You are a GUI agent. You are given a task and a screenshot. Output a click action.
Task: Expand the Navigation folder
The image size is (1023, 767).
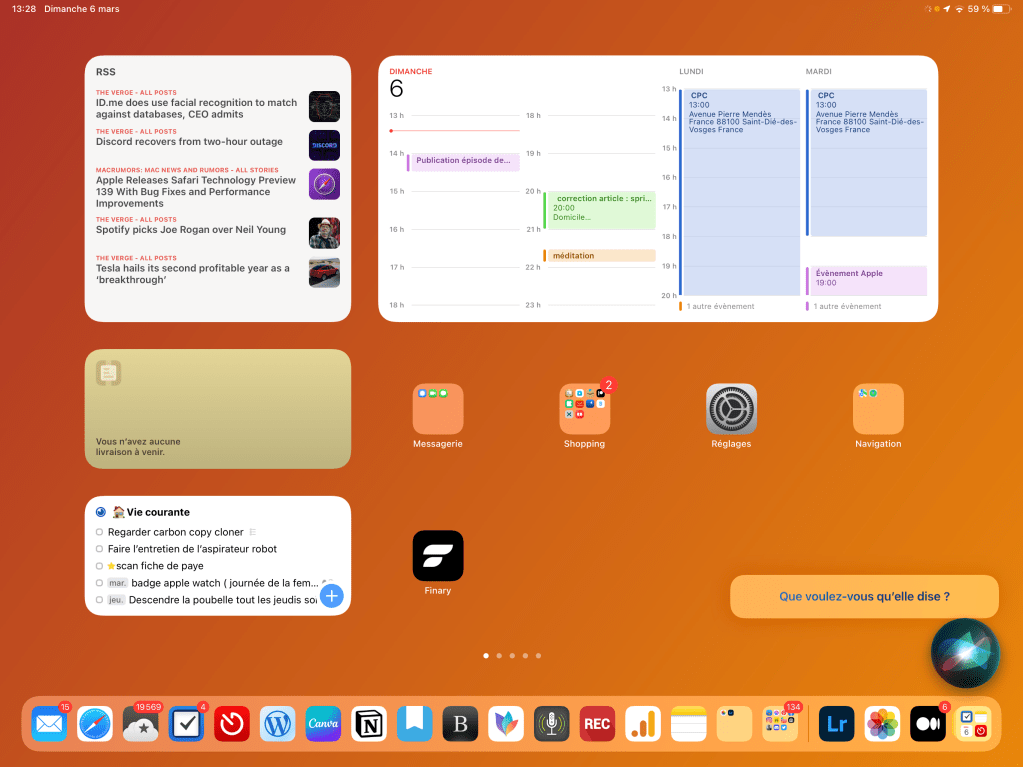coord(878,409)
